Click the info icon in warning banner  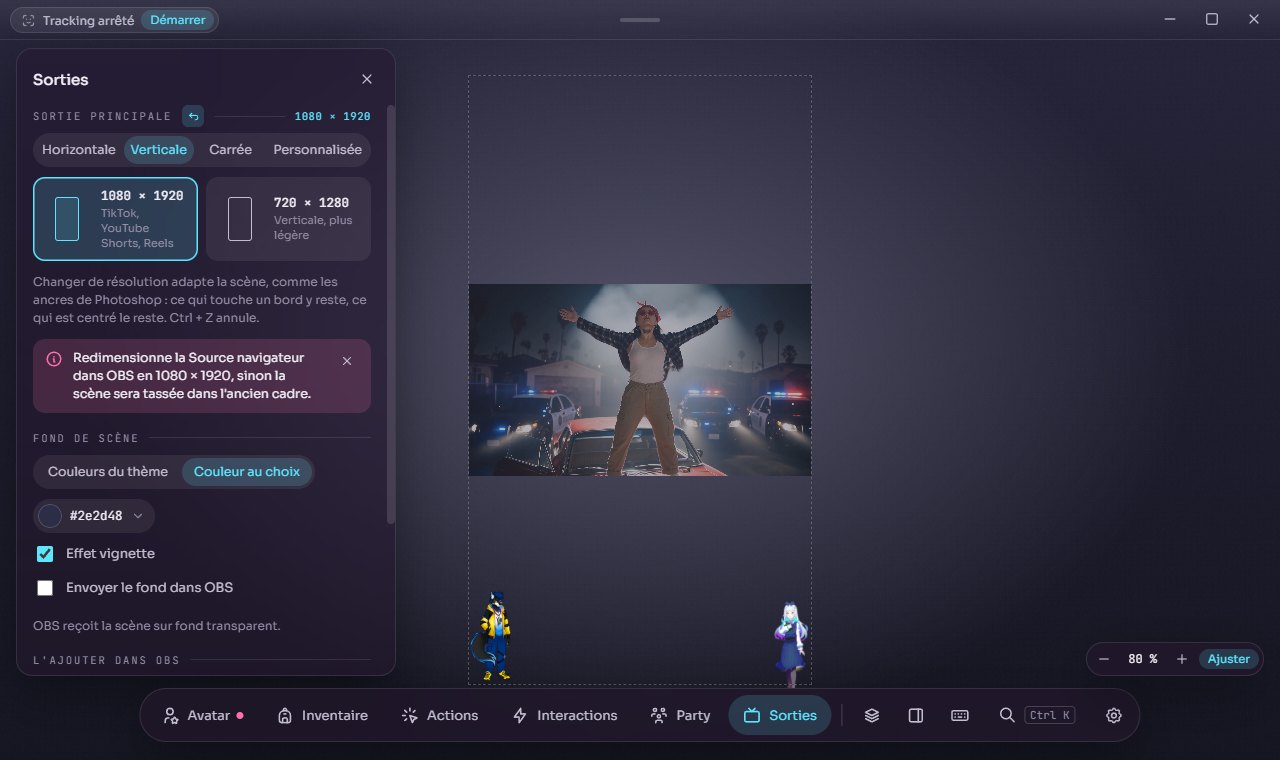pyautogui.click(x=54, y=359)
